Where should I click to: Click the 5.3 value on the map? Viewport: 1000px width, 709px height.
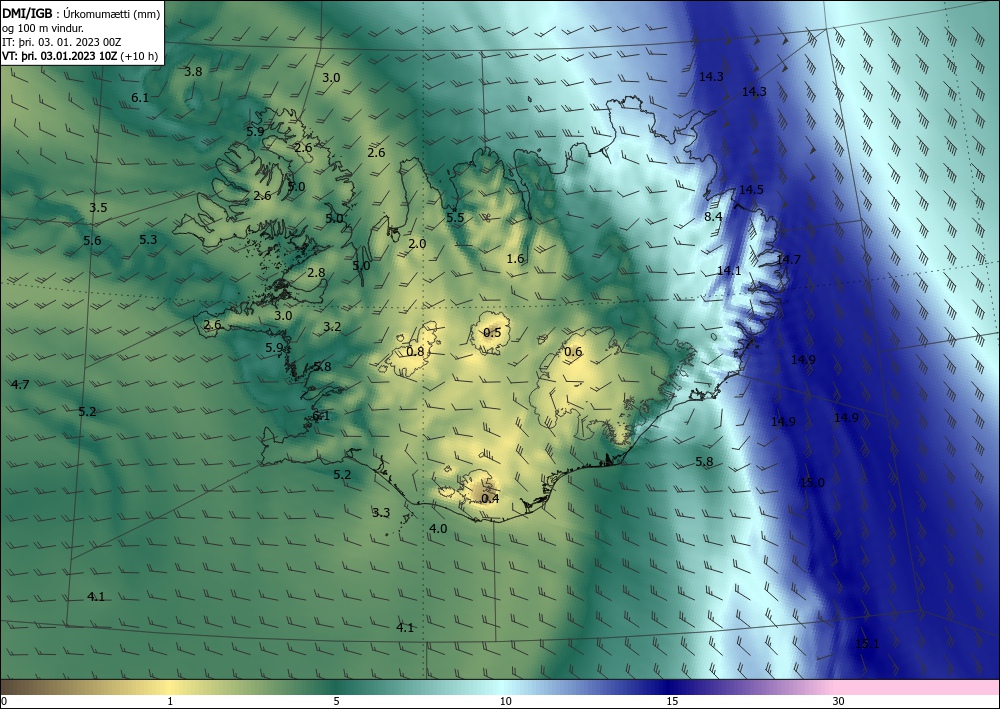[148, 239]
